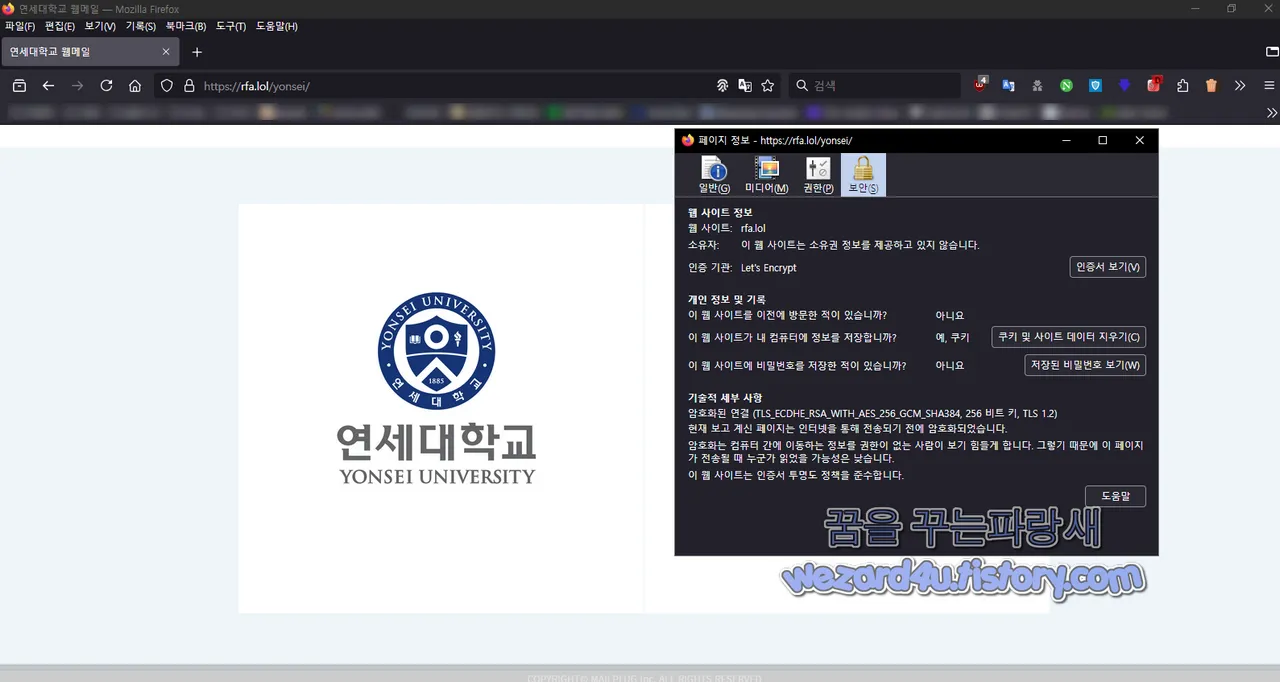
Task: Toggle reader view in the toolbar
Action: coord(722,86)
